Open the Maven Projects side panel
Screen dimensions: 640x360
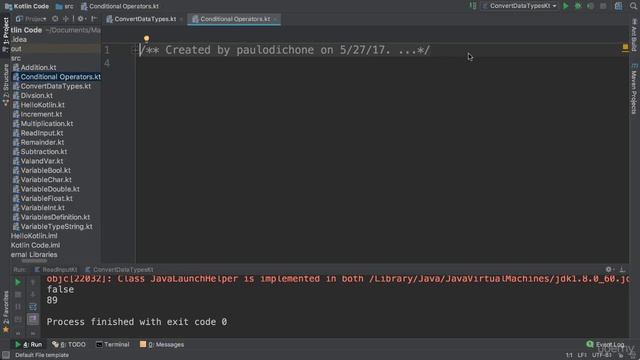pos(634,89)
